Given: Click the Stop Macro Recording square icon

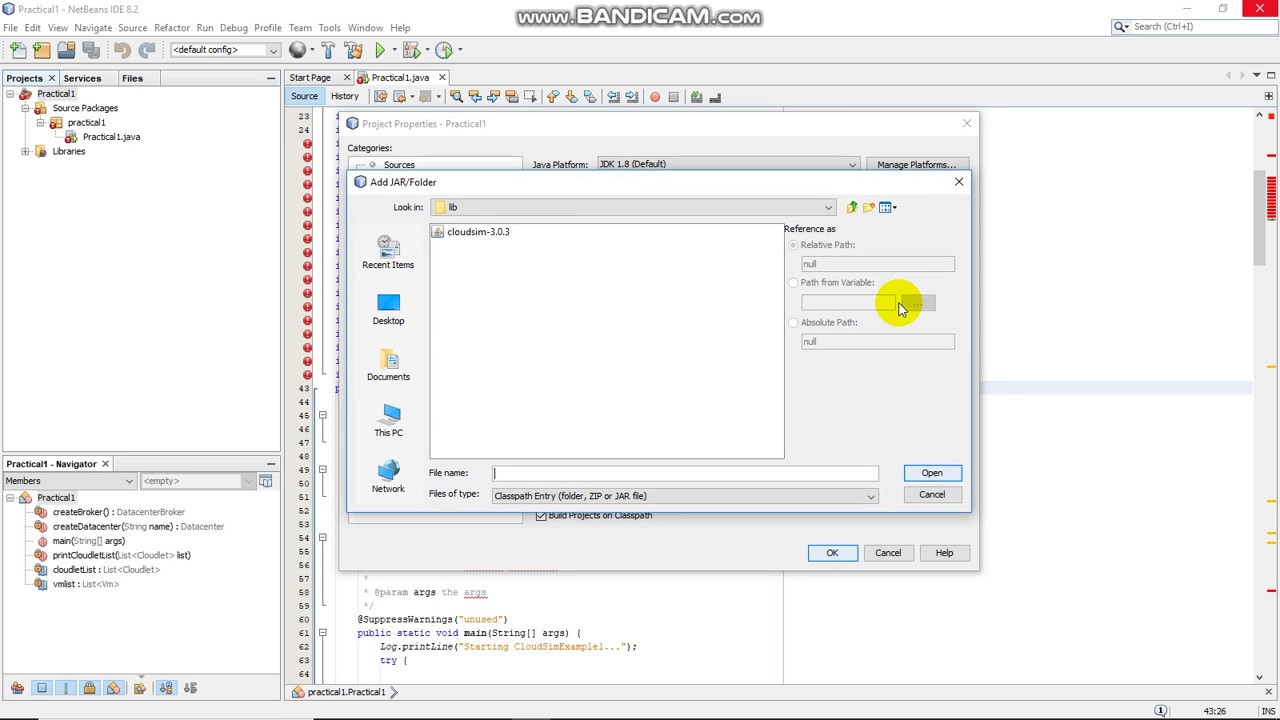Looking at the screenshot, I should 673,97.
